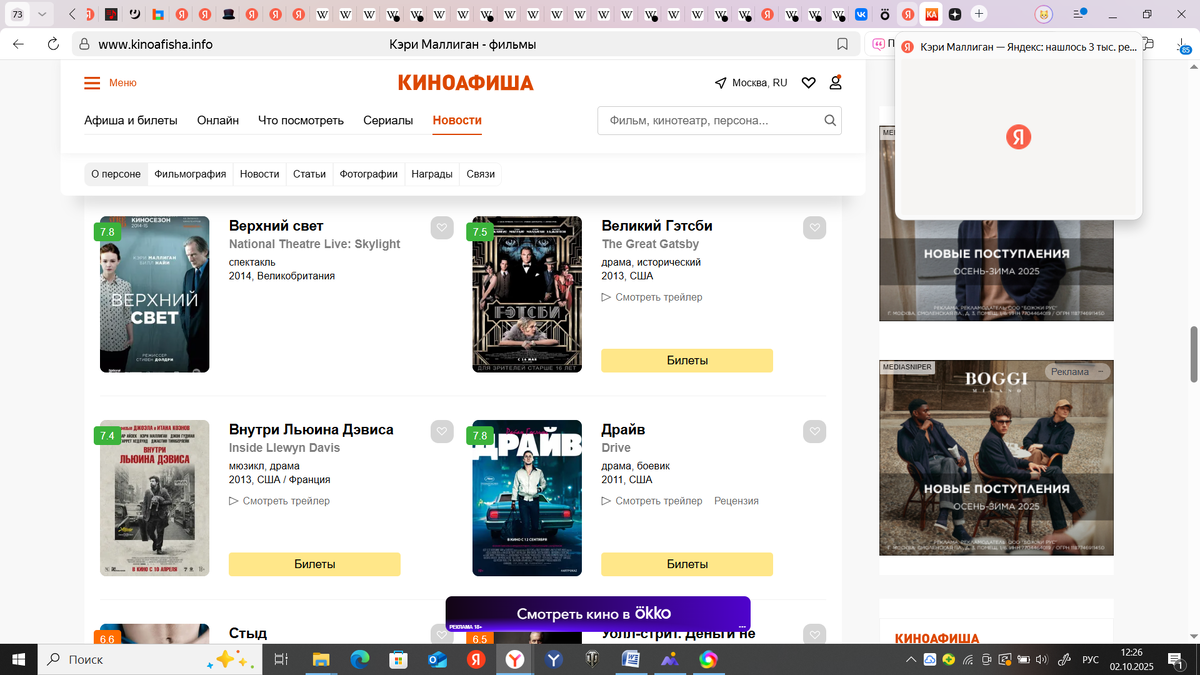Image resolution: width=1200 pixels, height=675 pixels.
Task: Open Microsoft Store taskbar icon
Action: click(398, 660)
